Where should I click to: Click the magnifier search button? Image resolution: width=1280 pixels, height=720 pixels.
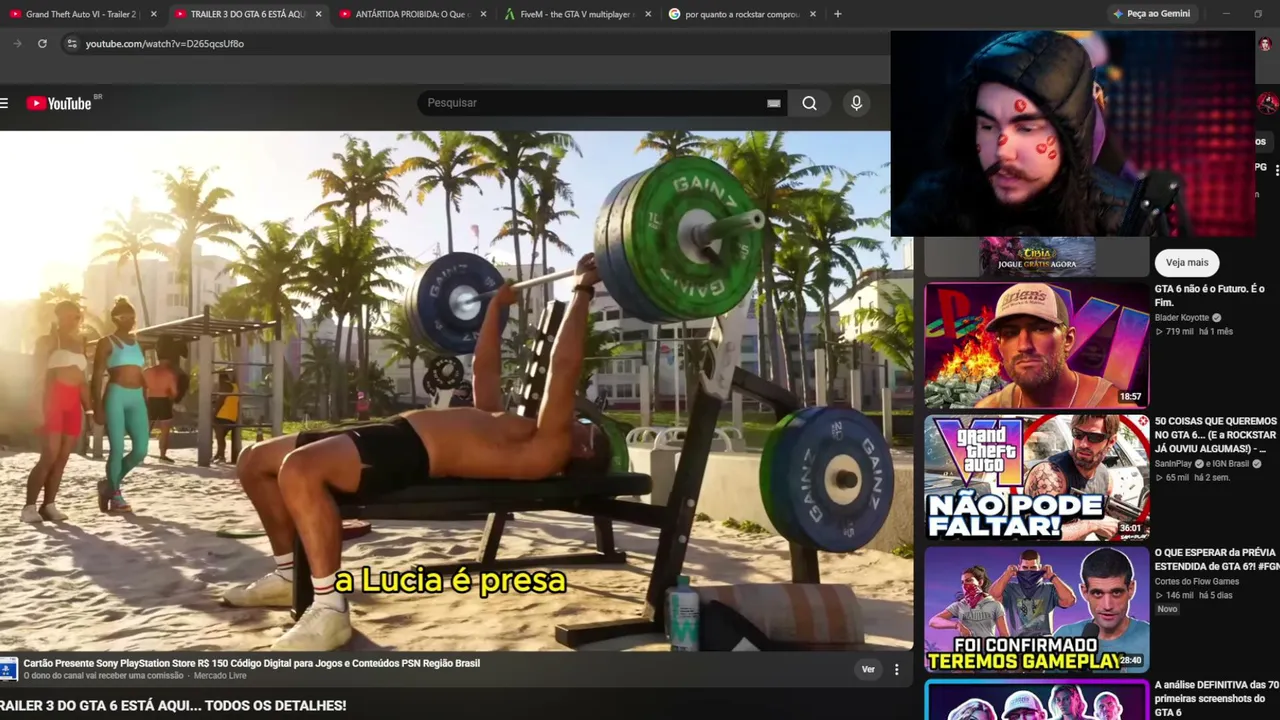(809, 103)
